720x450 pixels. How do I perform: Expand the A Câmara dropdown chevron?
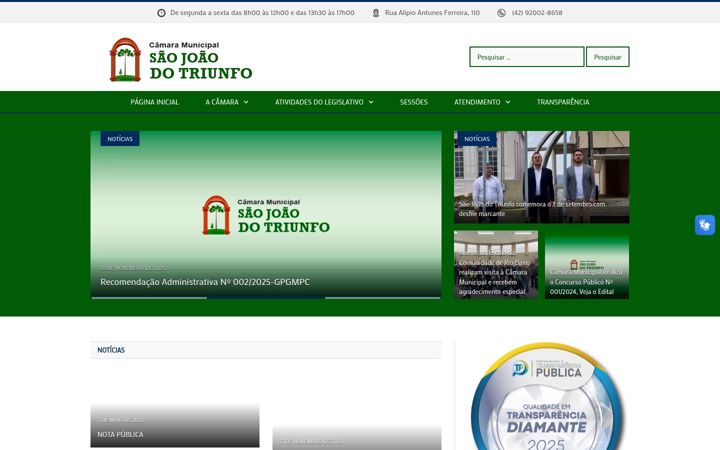[x=246, y=102]
